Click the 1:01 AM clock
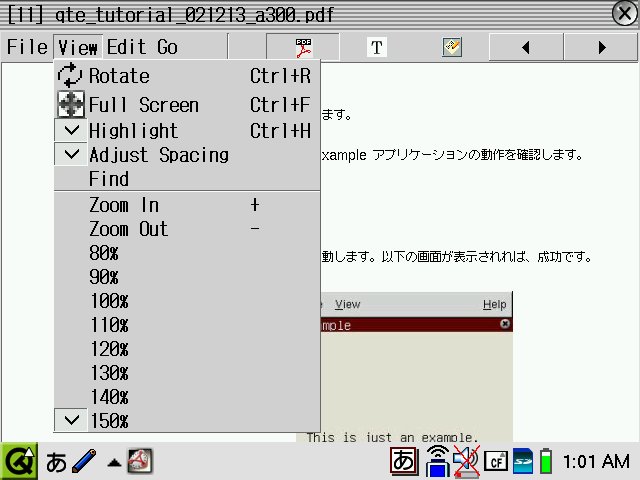640x480 pixels. pos(597,462)
